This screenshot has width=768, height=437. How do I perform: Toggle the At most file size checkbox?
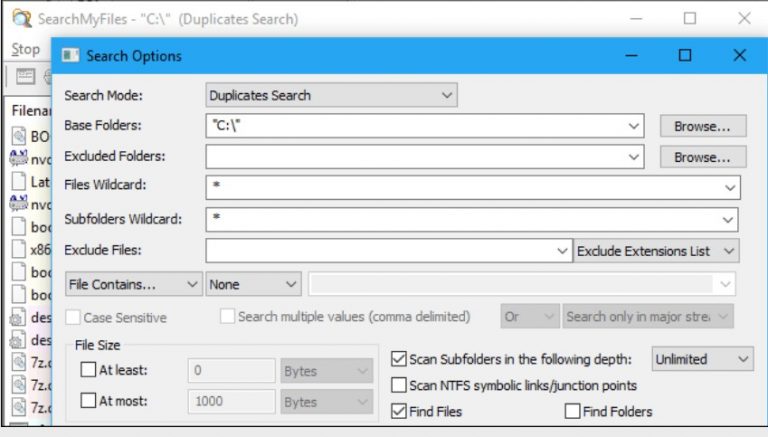click(88, 400)
